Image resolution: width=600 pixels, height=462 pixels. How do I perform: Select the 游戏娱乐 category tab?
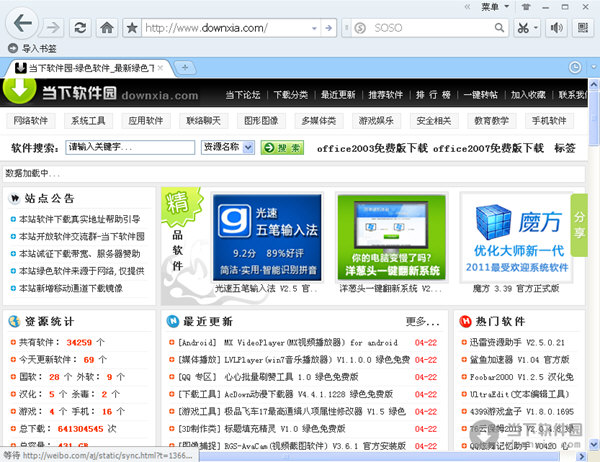tap(376, 121)
